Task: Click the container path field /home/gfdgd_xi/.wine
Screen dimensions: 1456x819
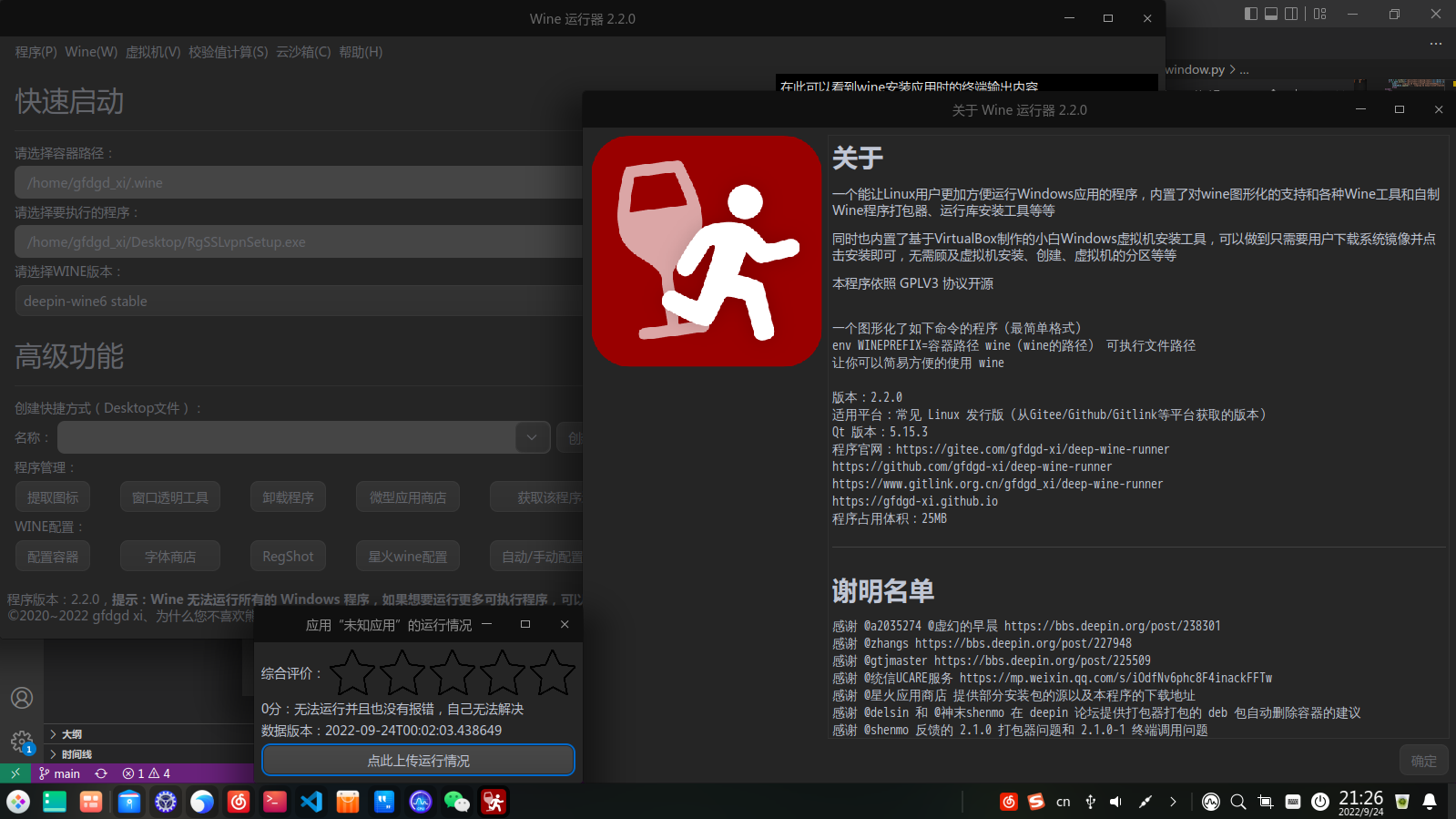Action: click(299, 182)
